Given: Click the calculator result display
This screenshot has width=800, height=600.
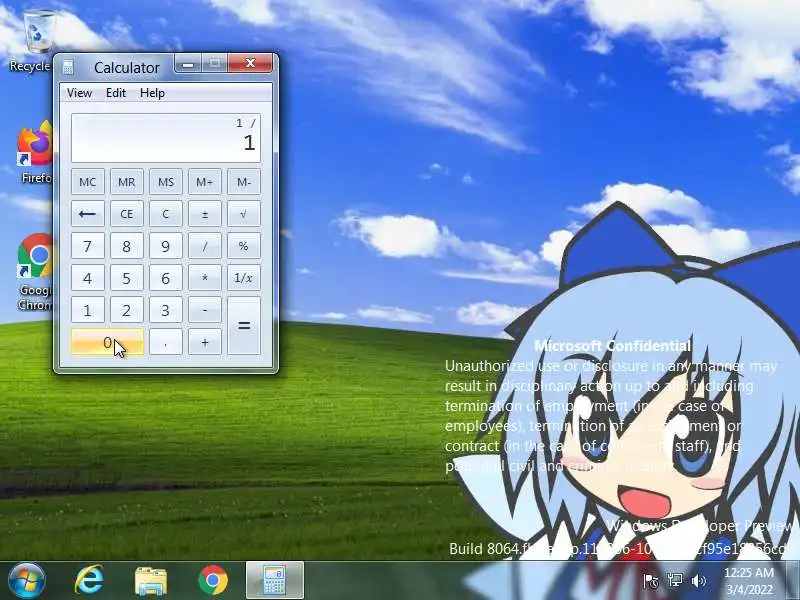Looking at the screenshot, I should coord(166,138).
